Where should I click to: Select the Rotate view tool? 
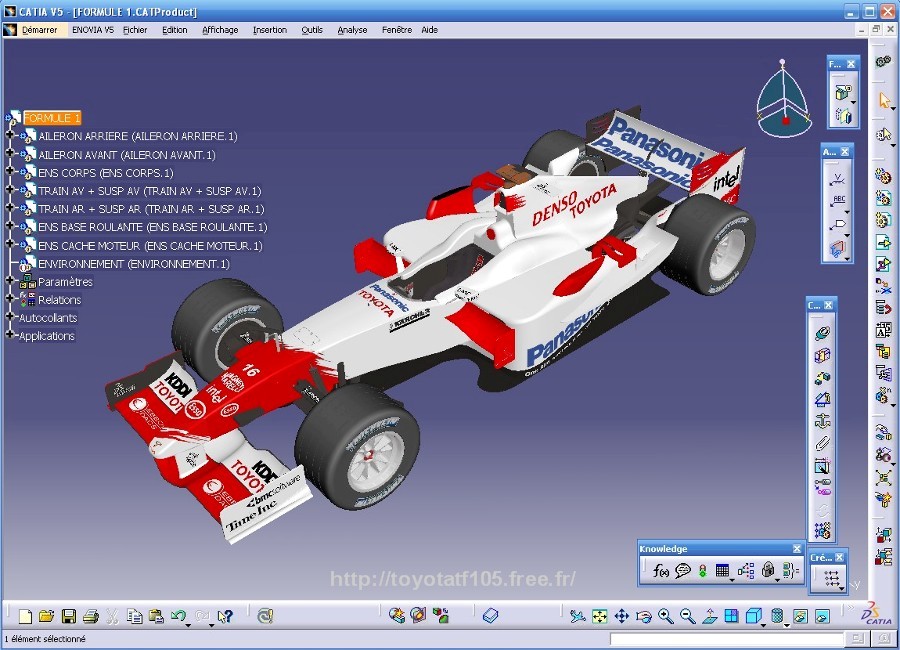(x=643, y=616)
